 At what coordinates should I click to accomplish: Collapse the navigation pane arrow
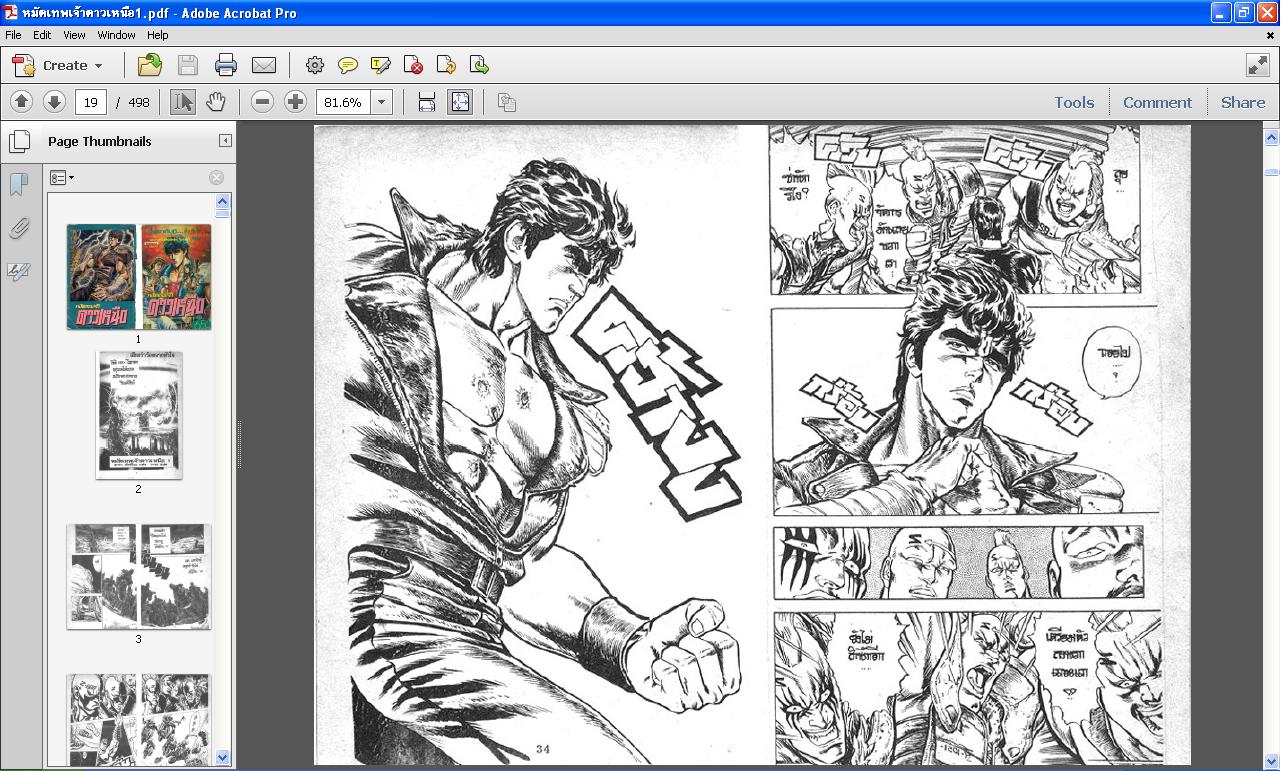(225, 141)
